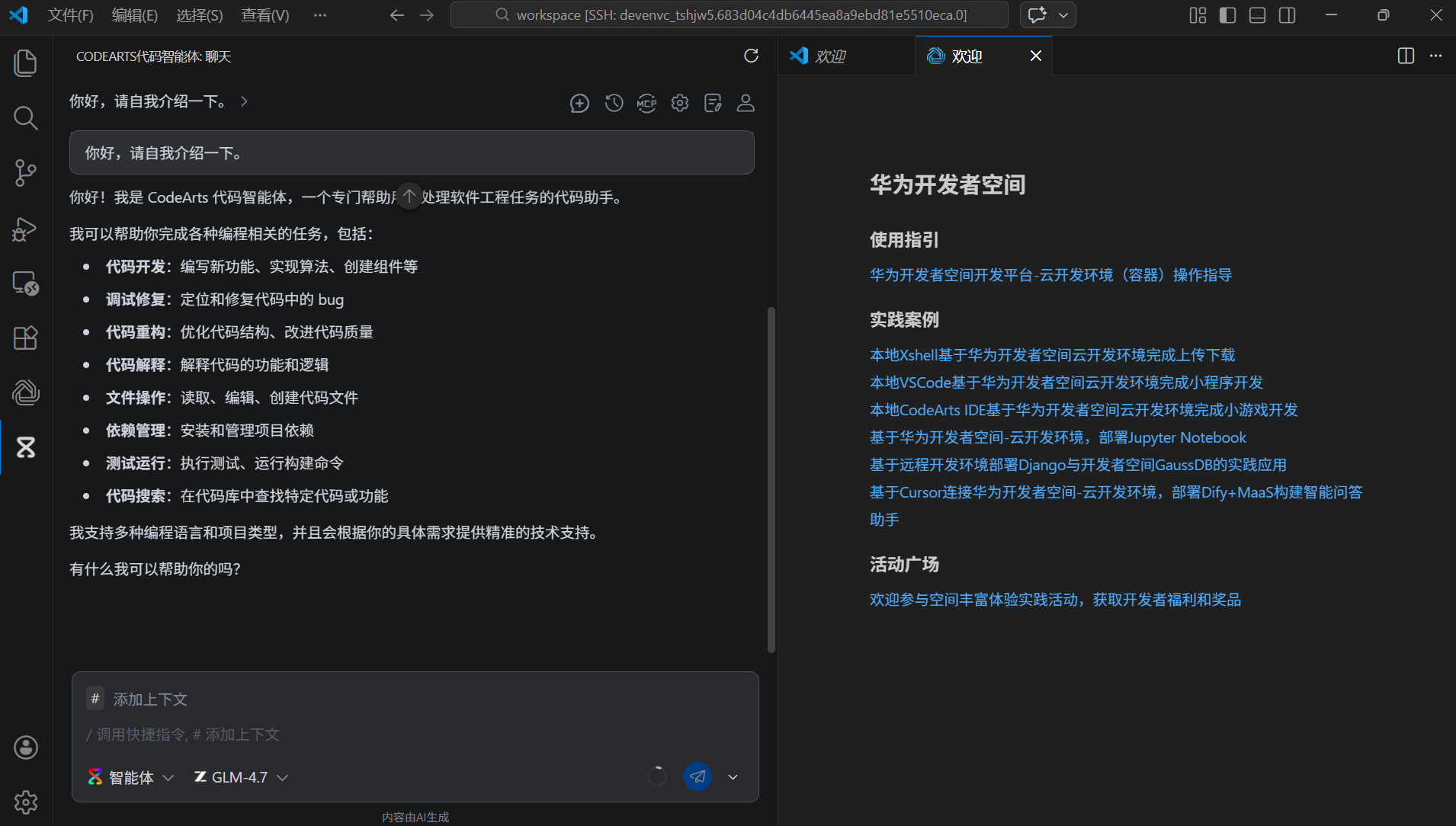The image size is (1456, 826).
Task: Open 华为开发者空间开发平台 operation guide link
Action: point(1050,275)
